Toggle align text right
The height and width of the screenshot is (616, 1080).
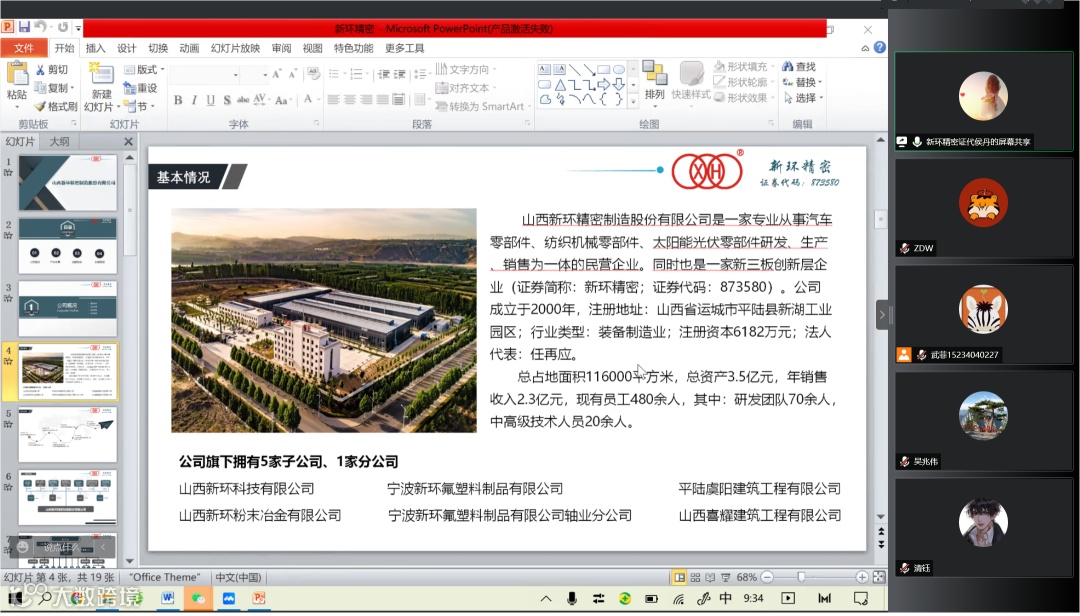click(366, 100)
